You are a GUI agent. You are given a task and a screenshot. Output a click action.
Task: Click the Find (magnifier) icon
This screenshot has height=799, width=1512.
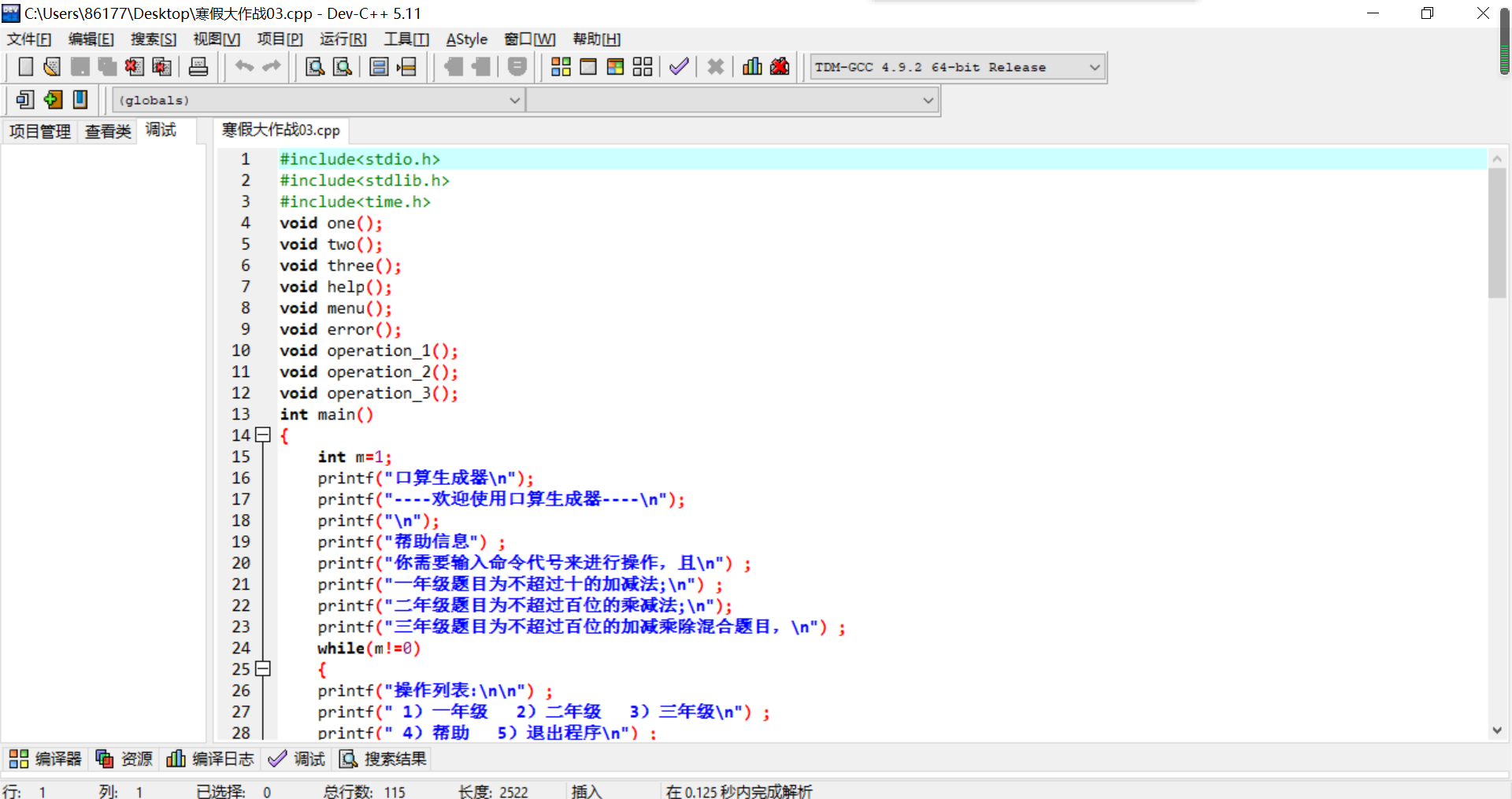point(315,67)
